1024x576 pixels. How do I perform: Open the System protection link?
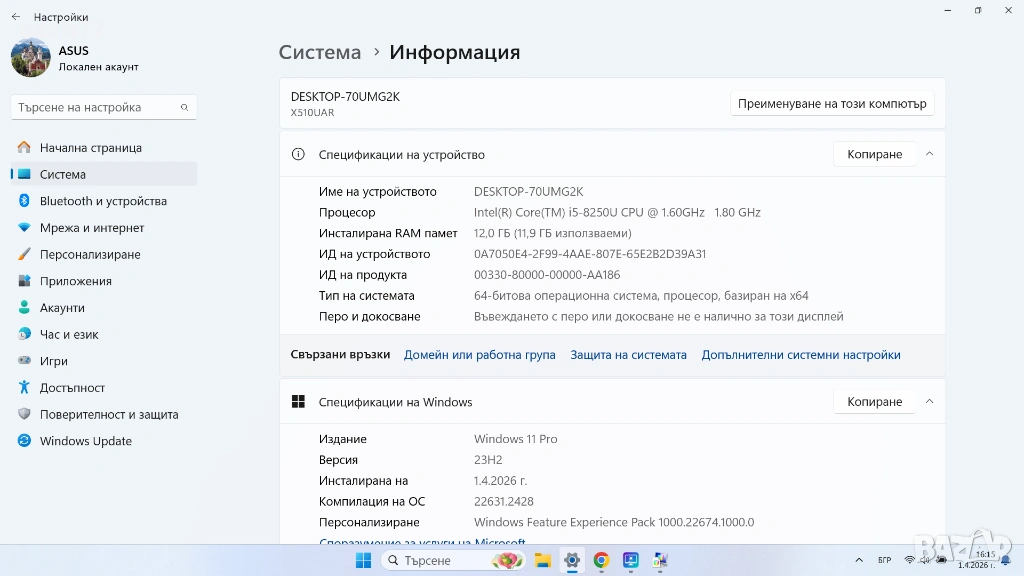tap(628, 355)
